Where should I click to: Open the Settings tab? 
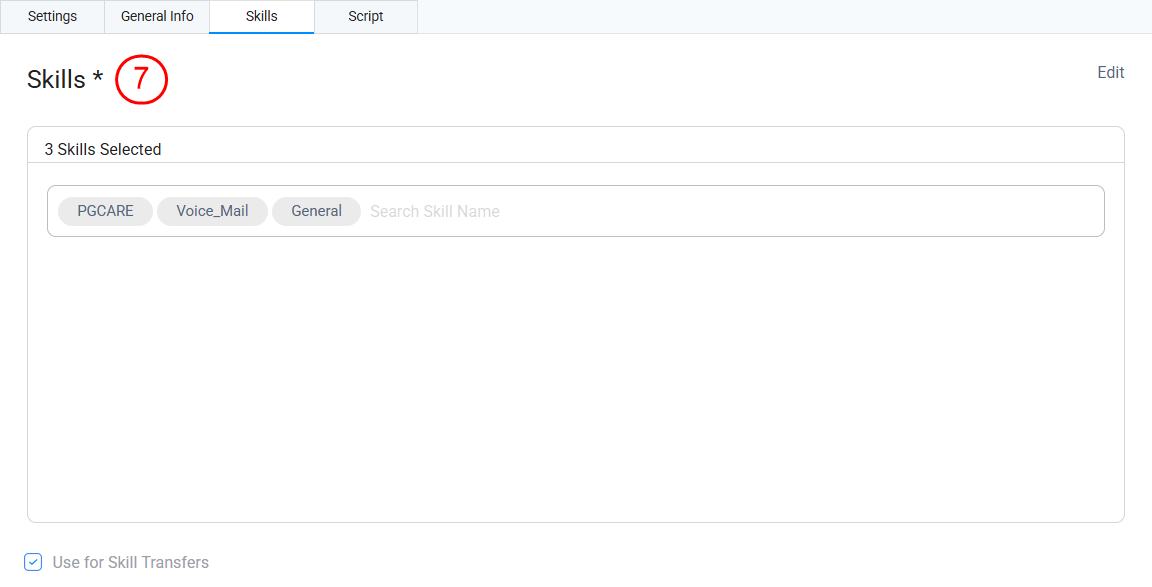point(52,17)
